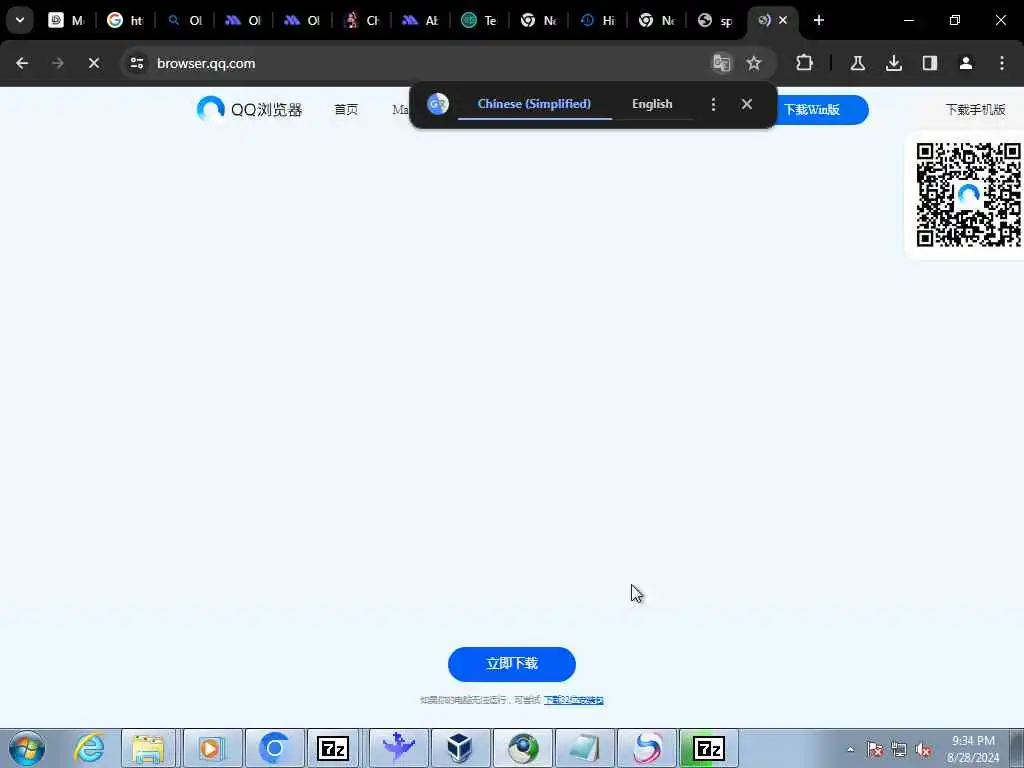Click the 立即下载 button
Screen dimensions: 1024x768
pyautogui.click(x=512, y=664)
